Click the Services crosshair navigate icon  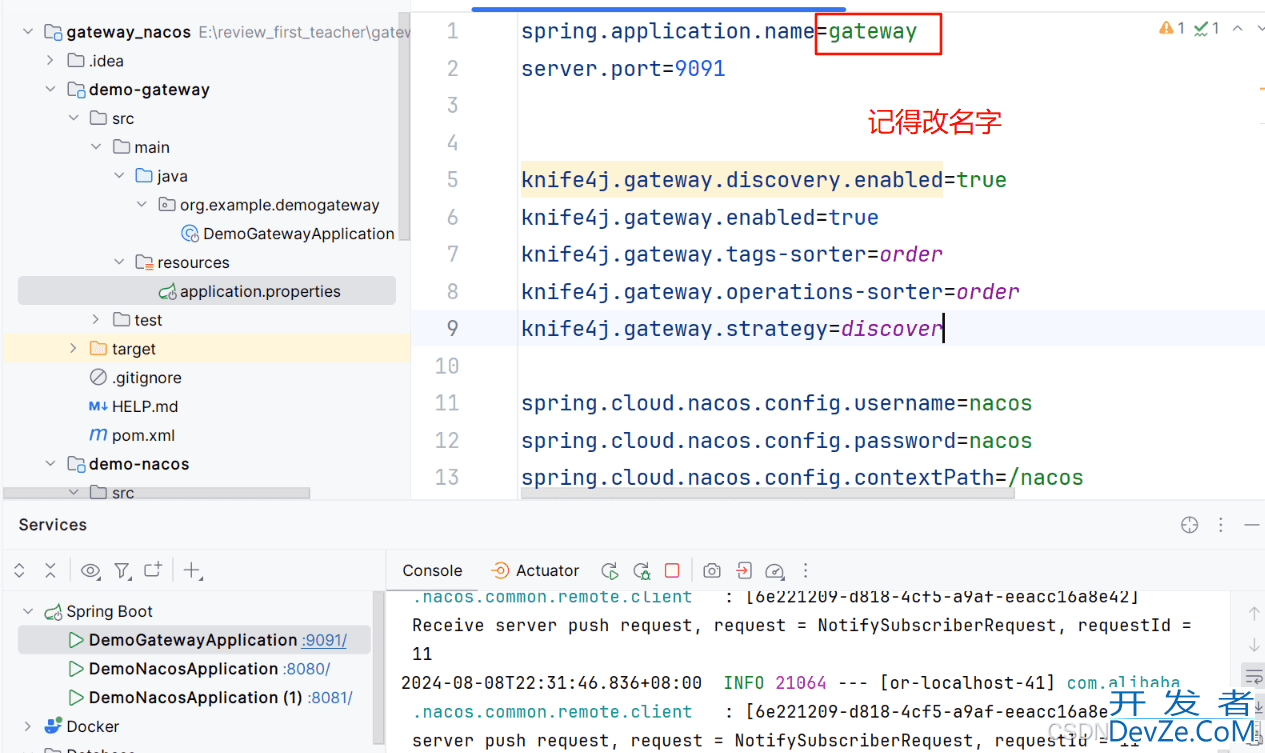click(1189, 525)
